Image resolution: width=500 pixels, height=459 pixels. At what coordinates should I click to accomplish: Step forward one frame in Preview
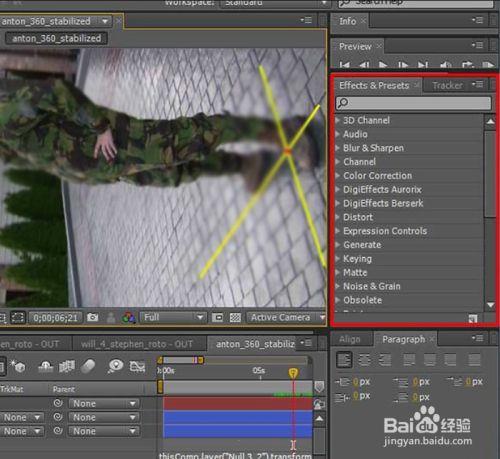coord(403,65)
